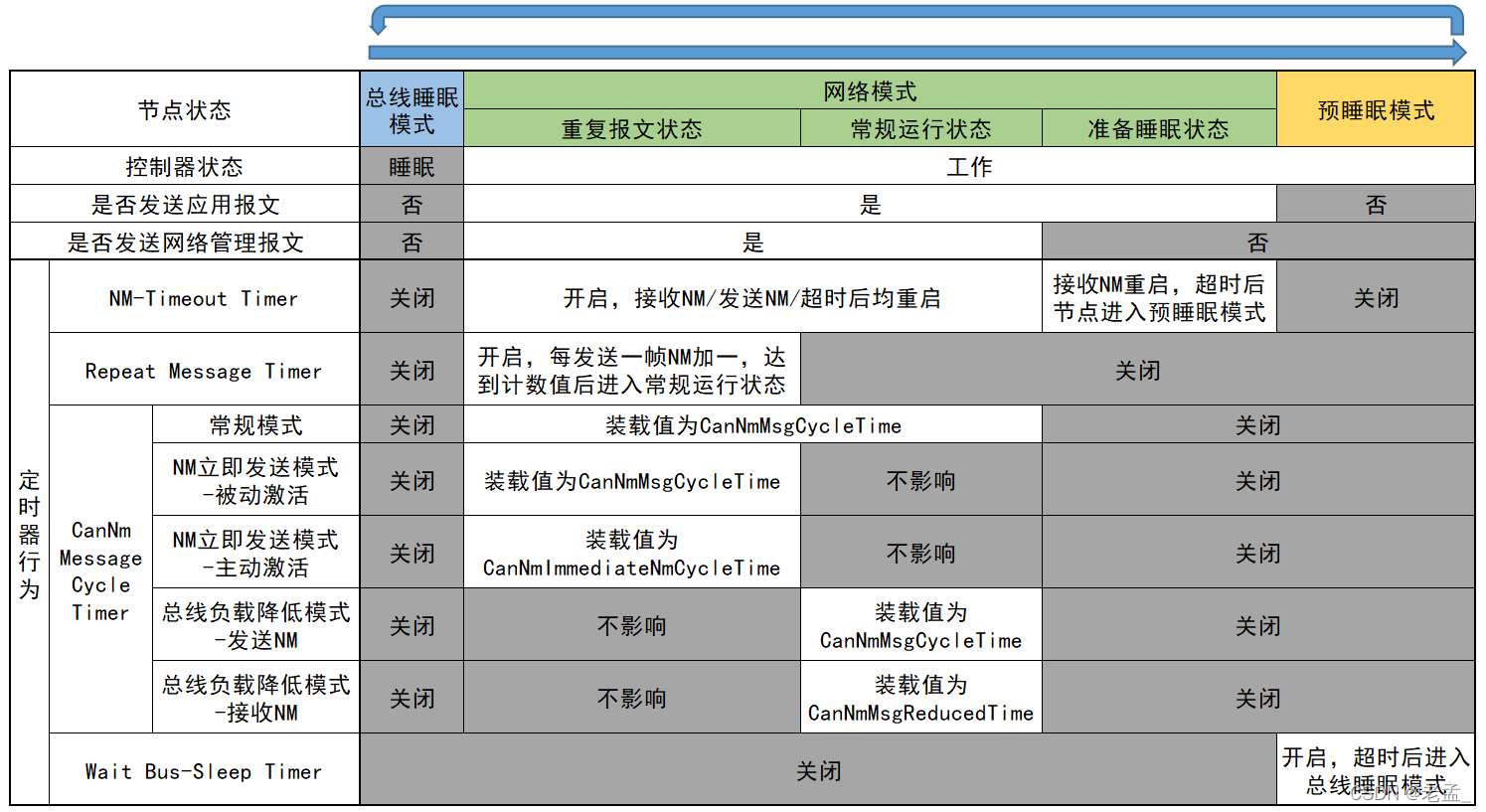Click the 准备睡眠状态 column header
1486x812 pixels.
coord(1158,128)
